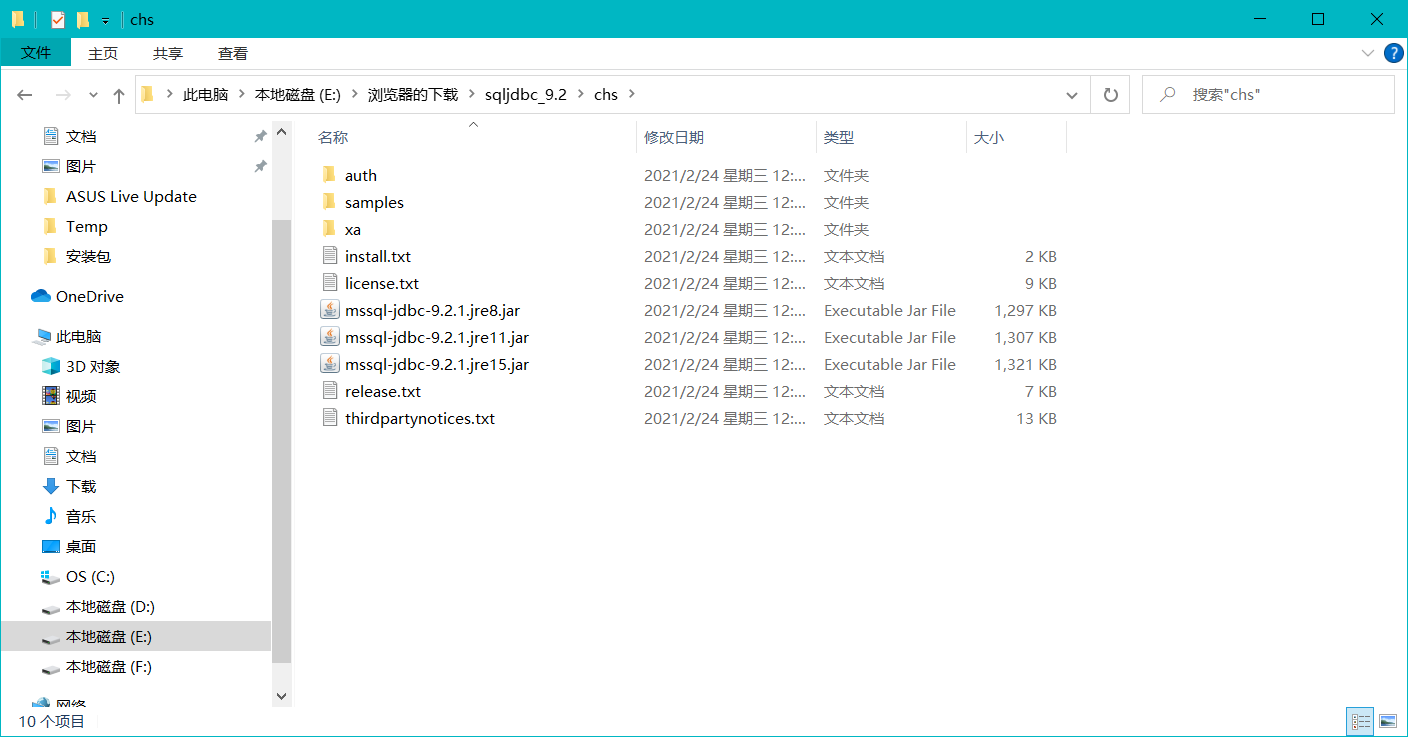Customize quick access toolbar dropdown
Screen dimensions: 1408x737
[105, 21]
